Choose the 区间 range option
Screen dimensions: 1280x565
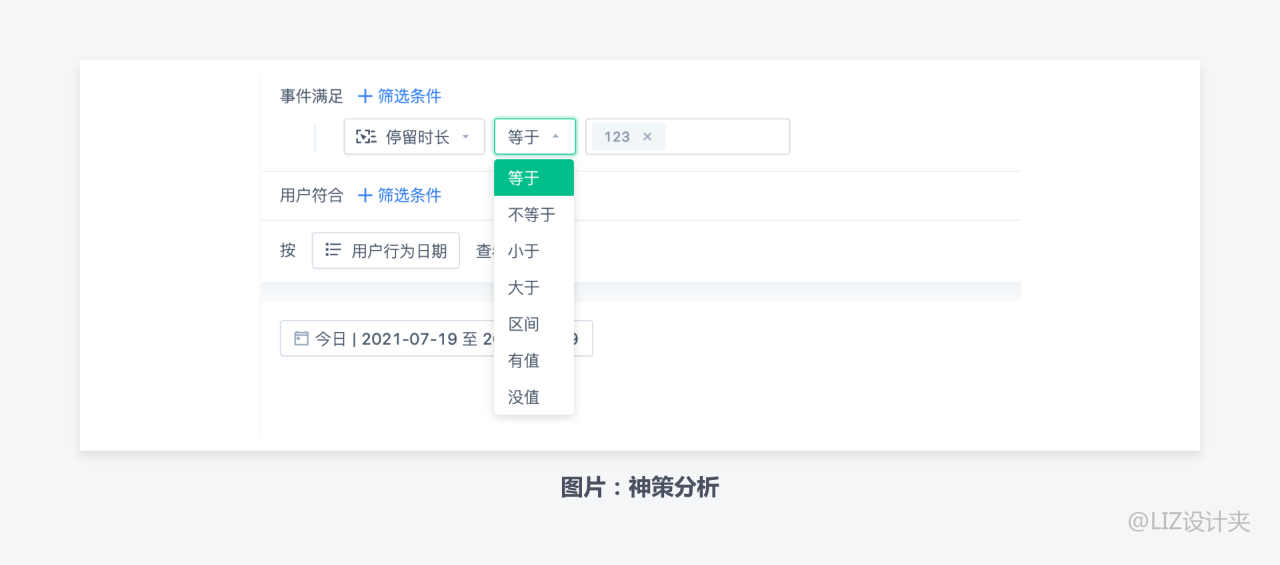(x=524, y=324)
